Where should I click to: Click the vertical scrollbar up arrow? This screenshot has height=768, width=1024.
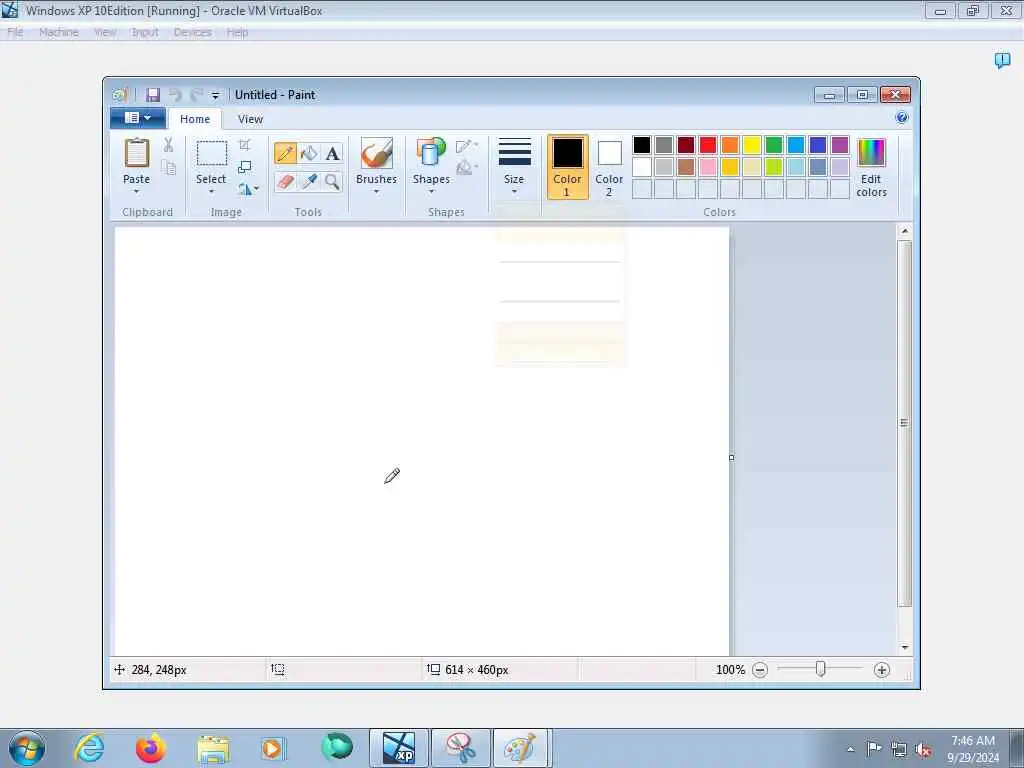pyautogui.click(x=904, y=231)
